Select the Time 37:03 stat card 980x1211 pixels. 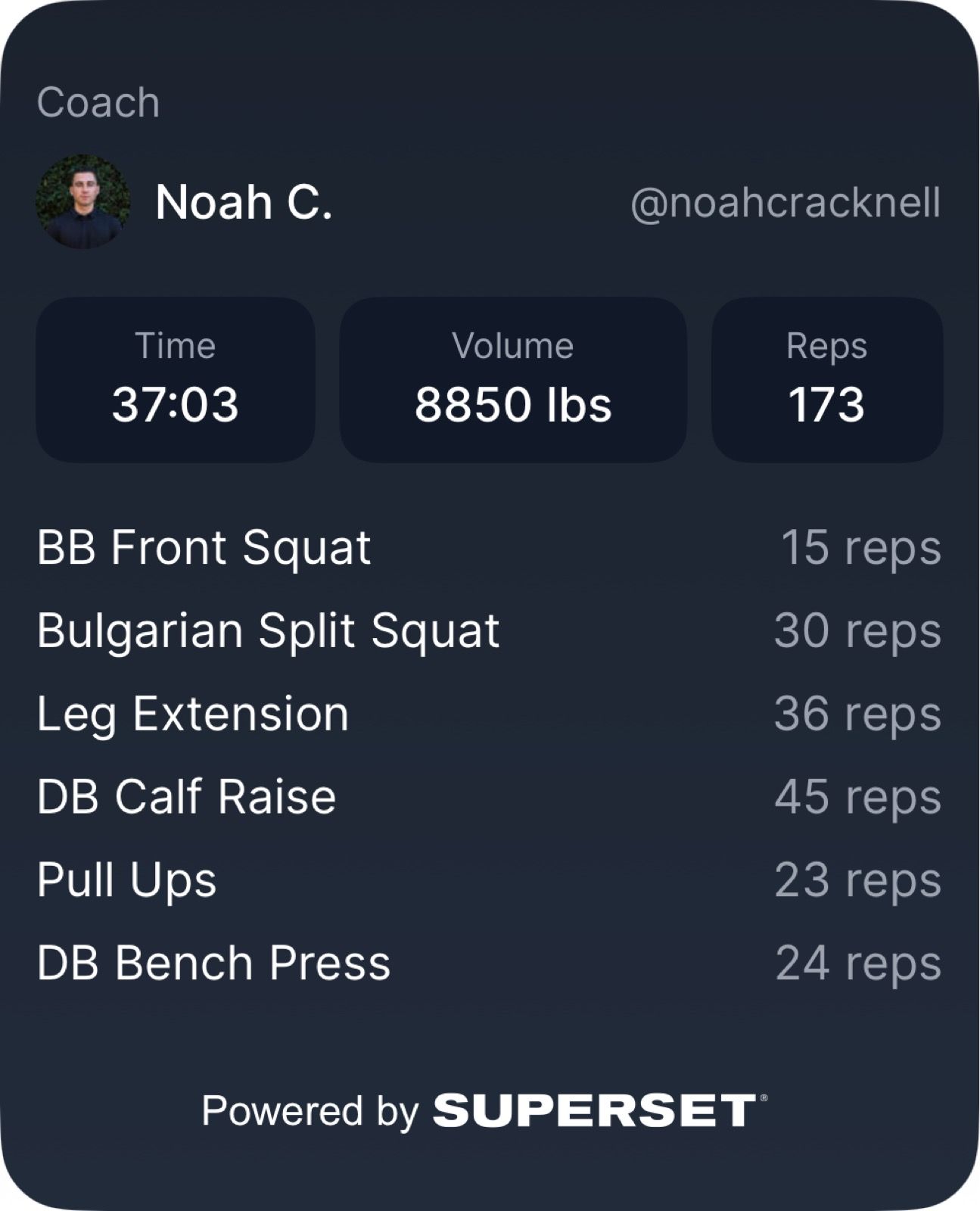click(x=176, y=379)
